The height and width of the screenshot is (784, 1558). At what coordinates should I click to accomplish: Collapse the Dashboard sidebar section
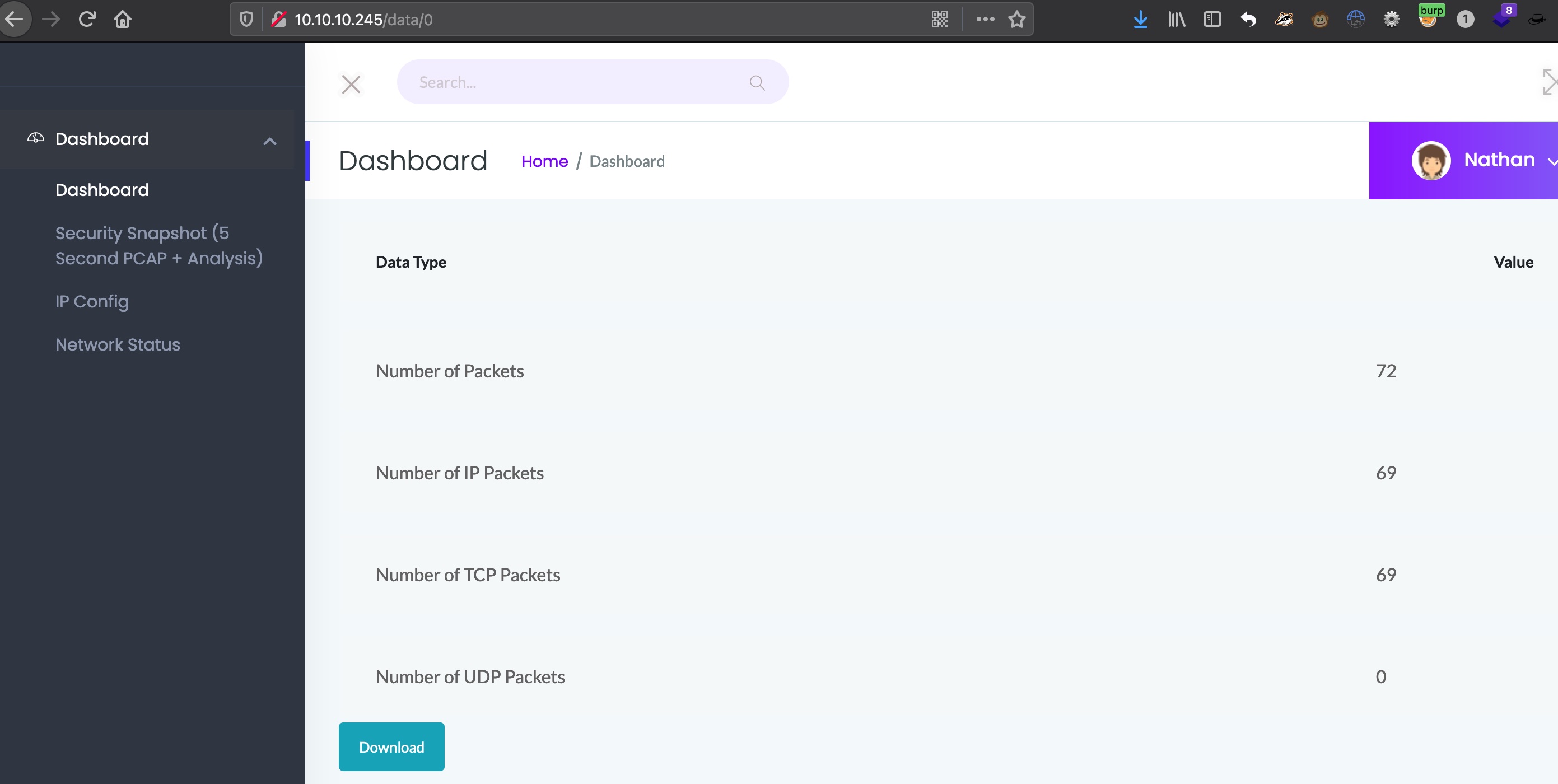pos(270,142)
